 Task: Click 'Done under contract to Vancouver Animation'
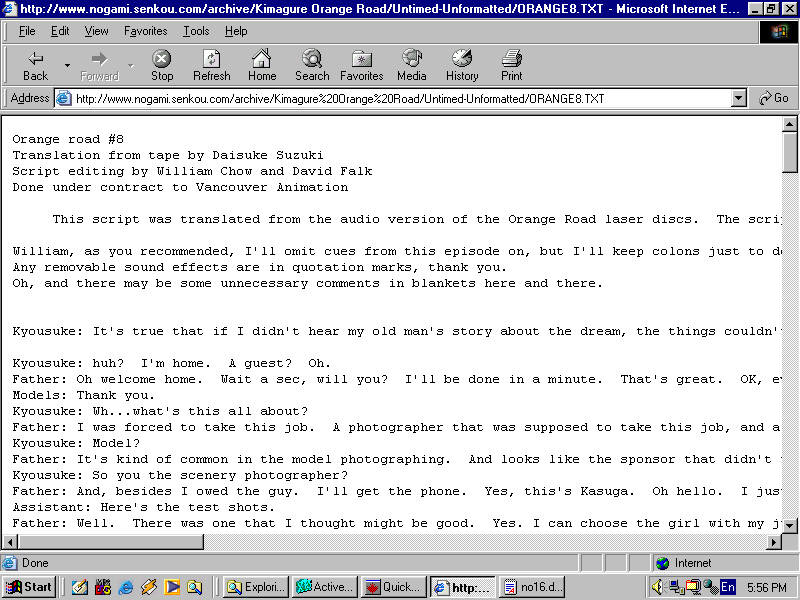coord(180,187)
